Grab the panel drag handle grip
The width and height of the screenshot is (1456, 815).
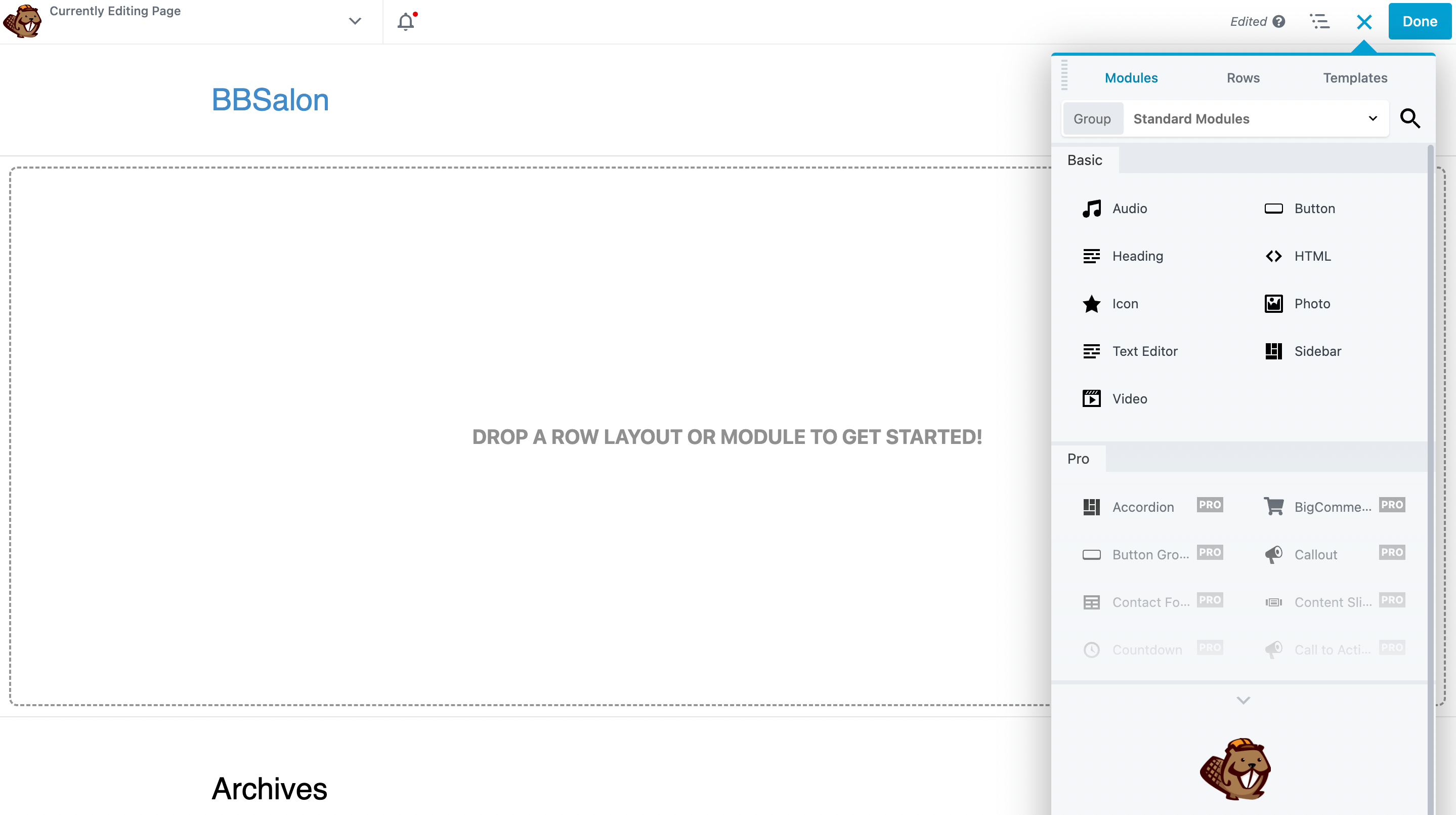(1064, 74)
